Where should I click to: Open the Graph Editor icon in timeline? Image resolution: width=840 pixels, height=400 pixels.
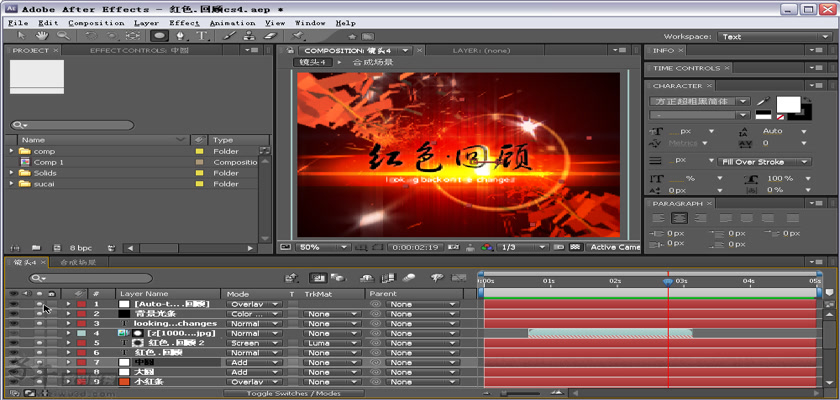pyautogui.click(x=459, y=278)
